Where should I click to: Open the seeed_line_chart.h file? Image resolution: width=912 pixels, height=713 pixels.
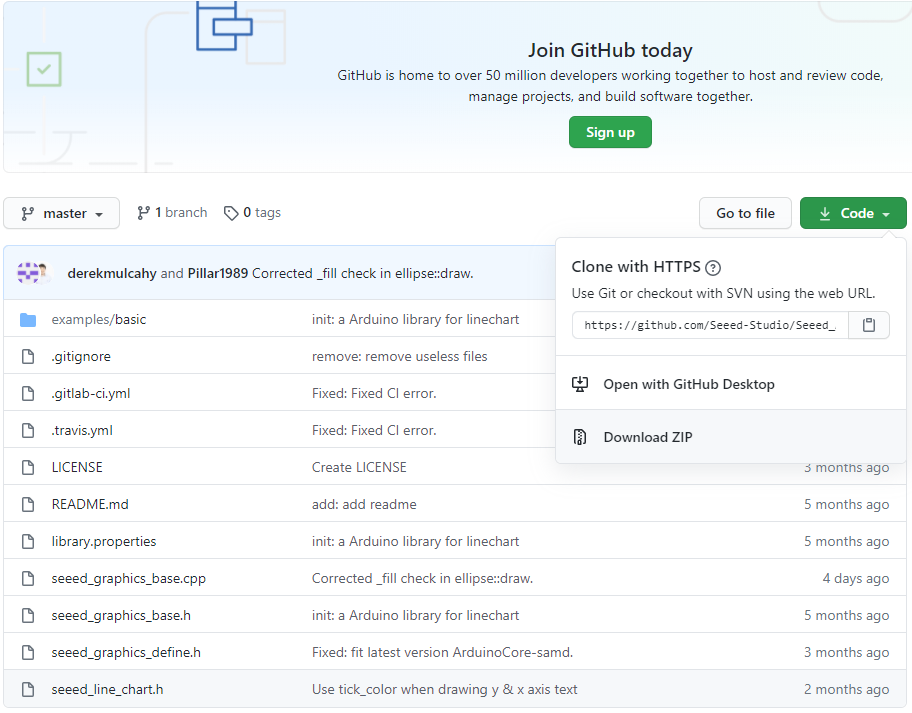click(107, 689)
